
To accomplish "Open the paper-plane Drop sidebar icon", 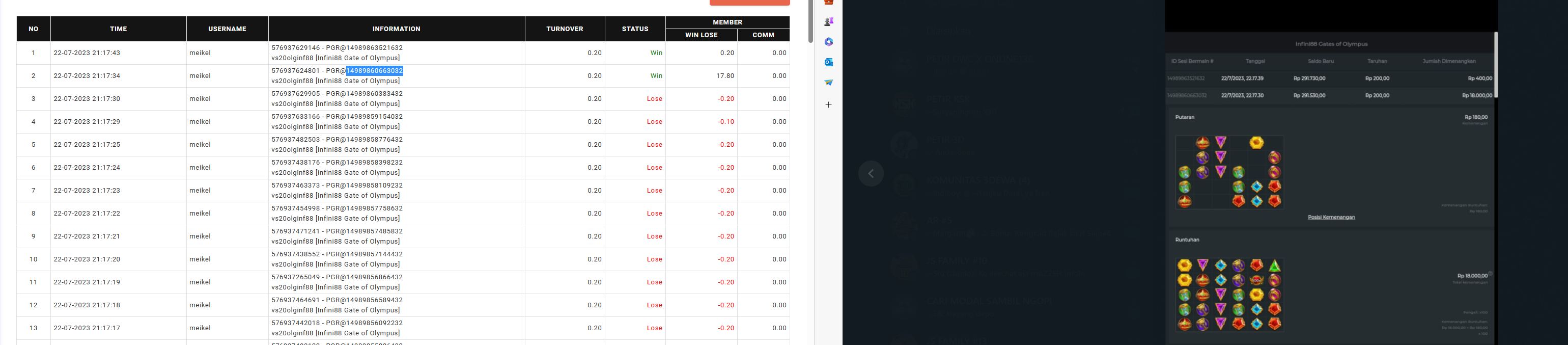I will 828,82.
